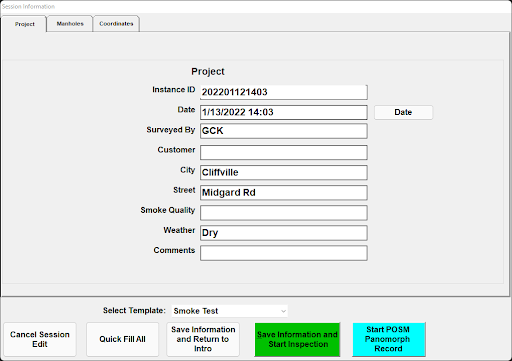Open the Manholes tab
Screen dimensions: 512x361
tap(70, 24)
